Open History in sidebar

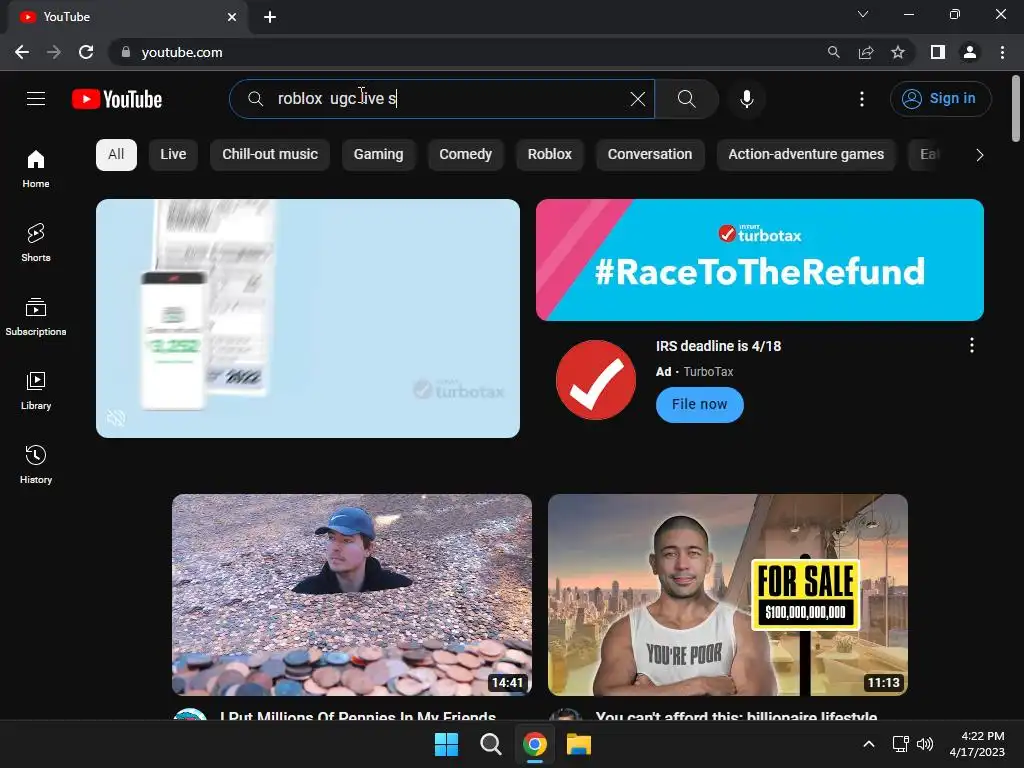[x=36, y=464]
